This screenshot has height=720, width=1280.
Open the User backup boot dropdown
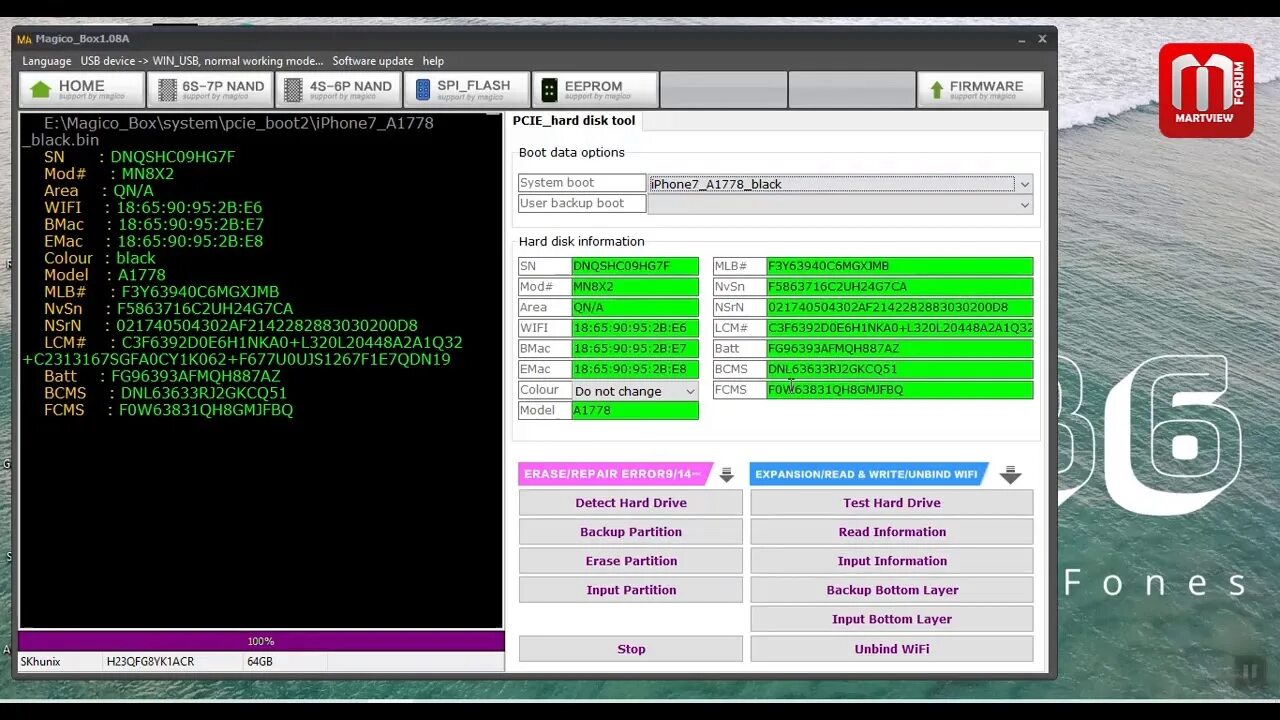pos(1024,204)
